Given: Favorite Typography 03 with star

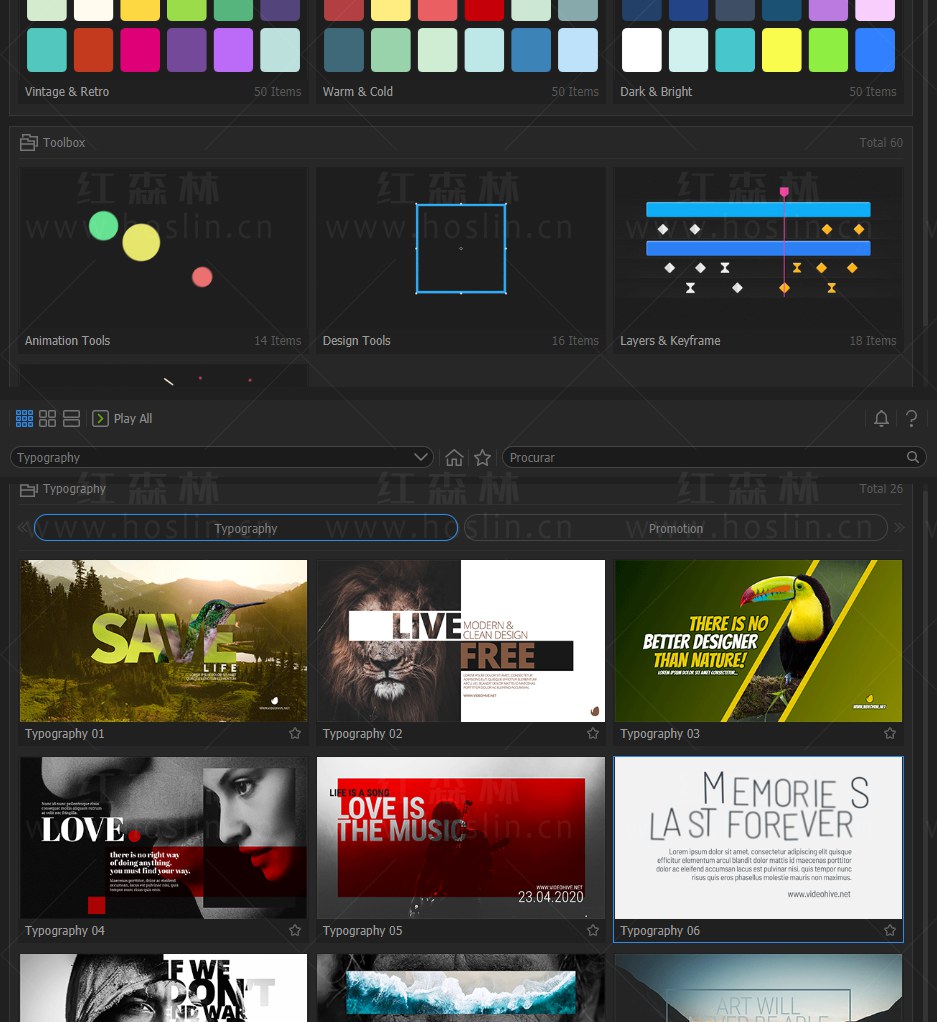Looking at the screenshot, I should click(889, 733).
